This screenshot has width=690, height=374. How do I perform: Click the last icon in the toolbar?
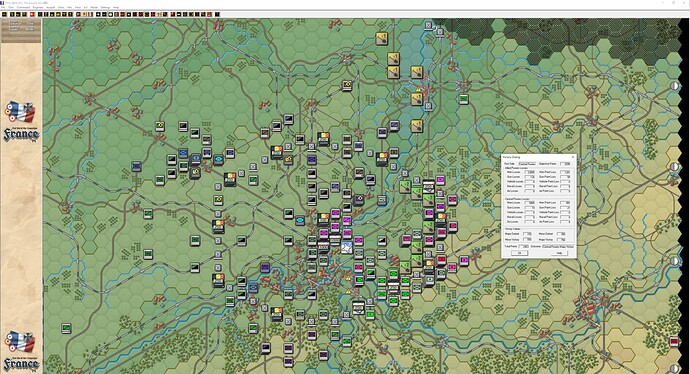coord(217,14)
